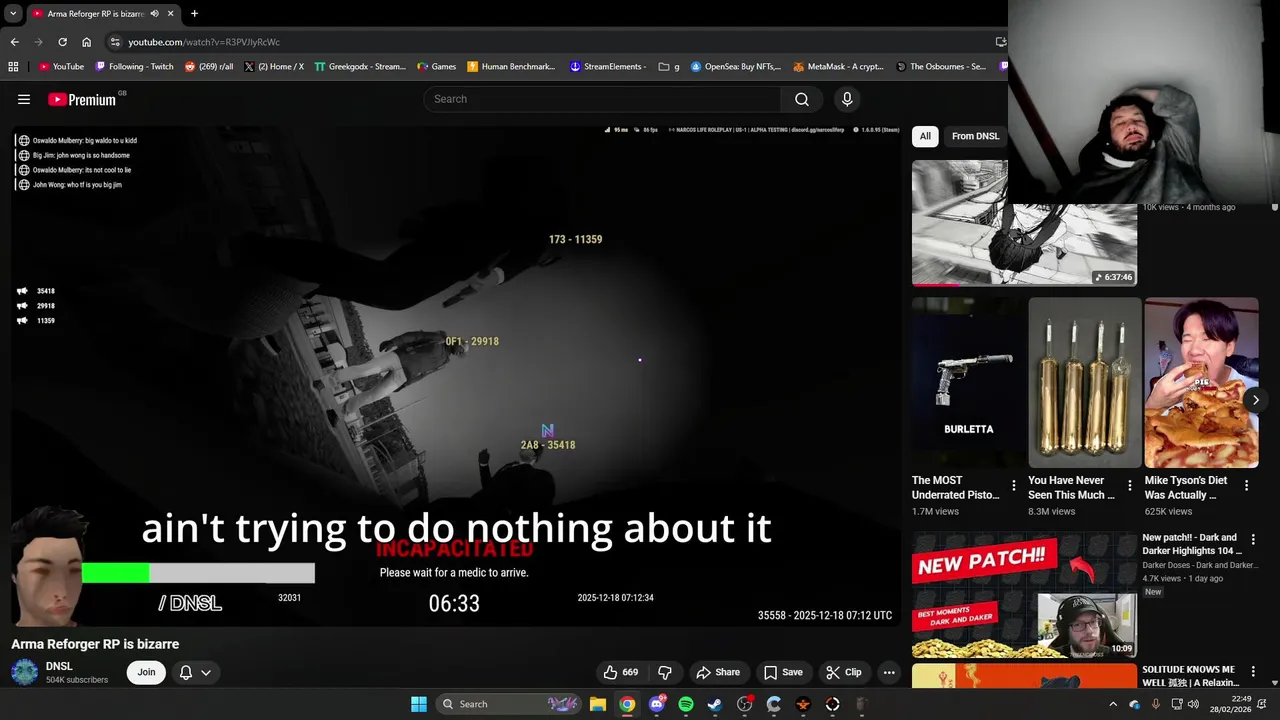
Task: Click the Windows taskbar search box
Action: 509,704
